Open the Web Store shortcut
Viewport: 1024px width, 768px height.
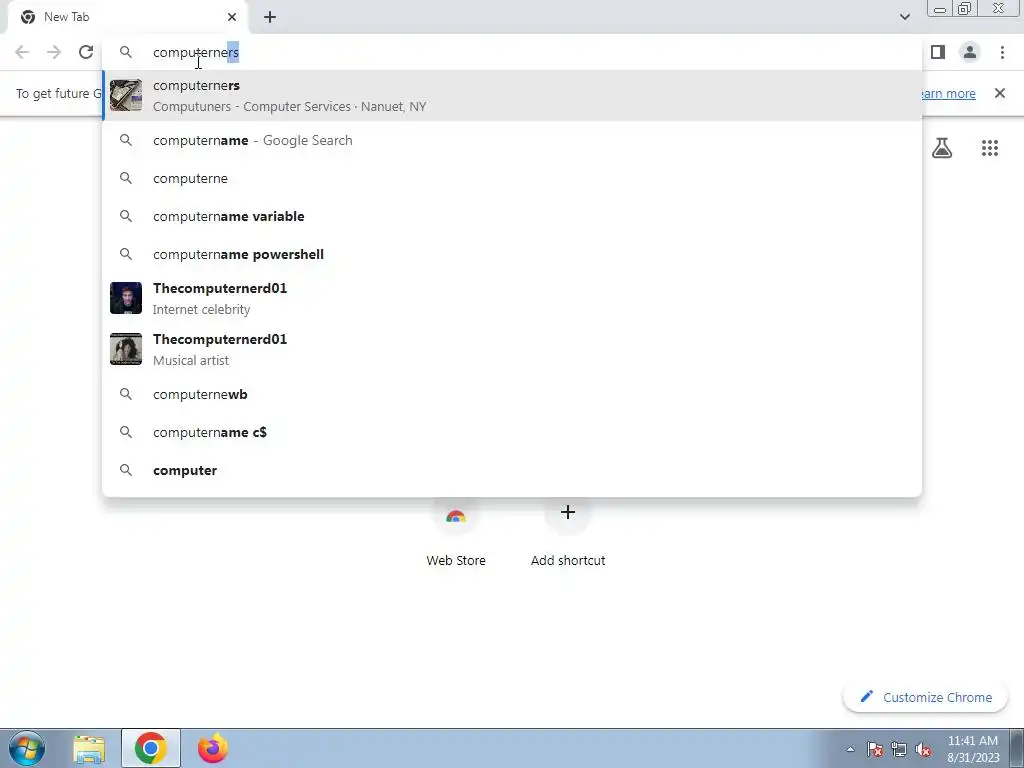tap(456, 534)
